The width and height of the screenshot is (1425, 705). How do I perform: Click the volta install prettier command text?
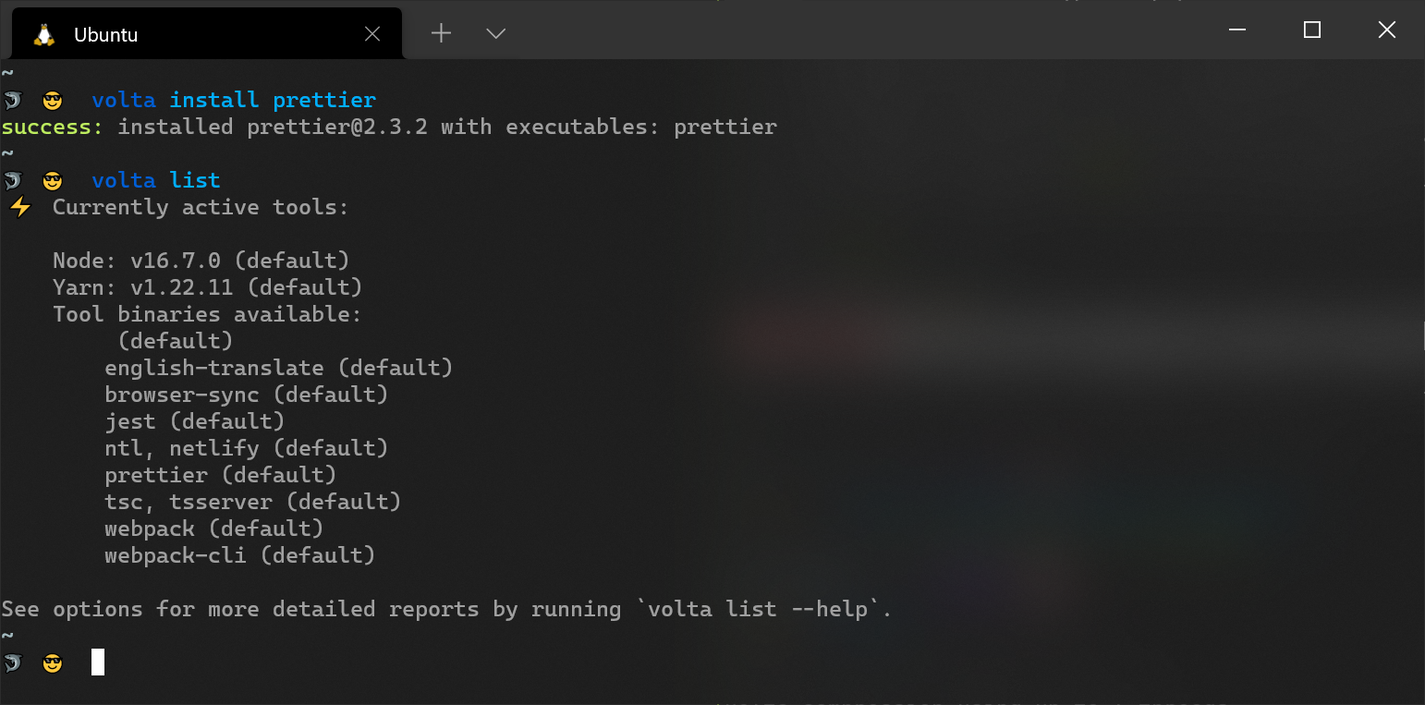[x=232, y=99]
